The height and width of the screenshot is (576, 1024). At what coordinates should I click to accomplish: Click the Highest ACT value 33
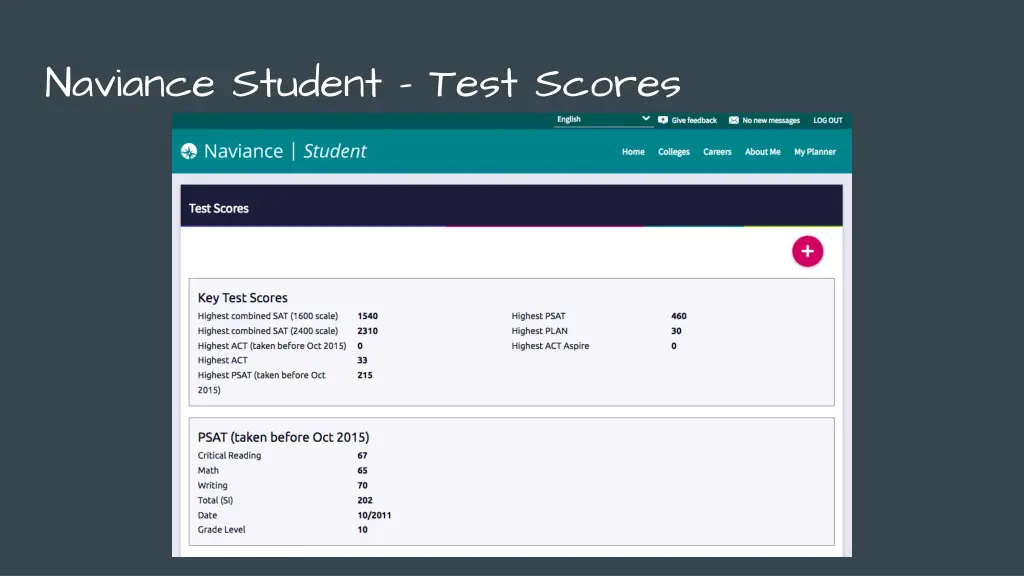[362, 360]
